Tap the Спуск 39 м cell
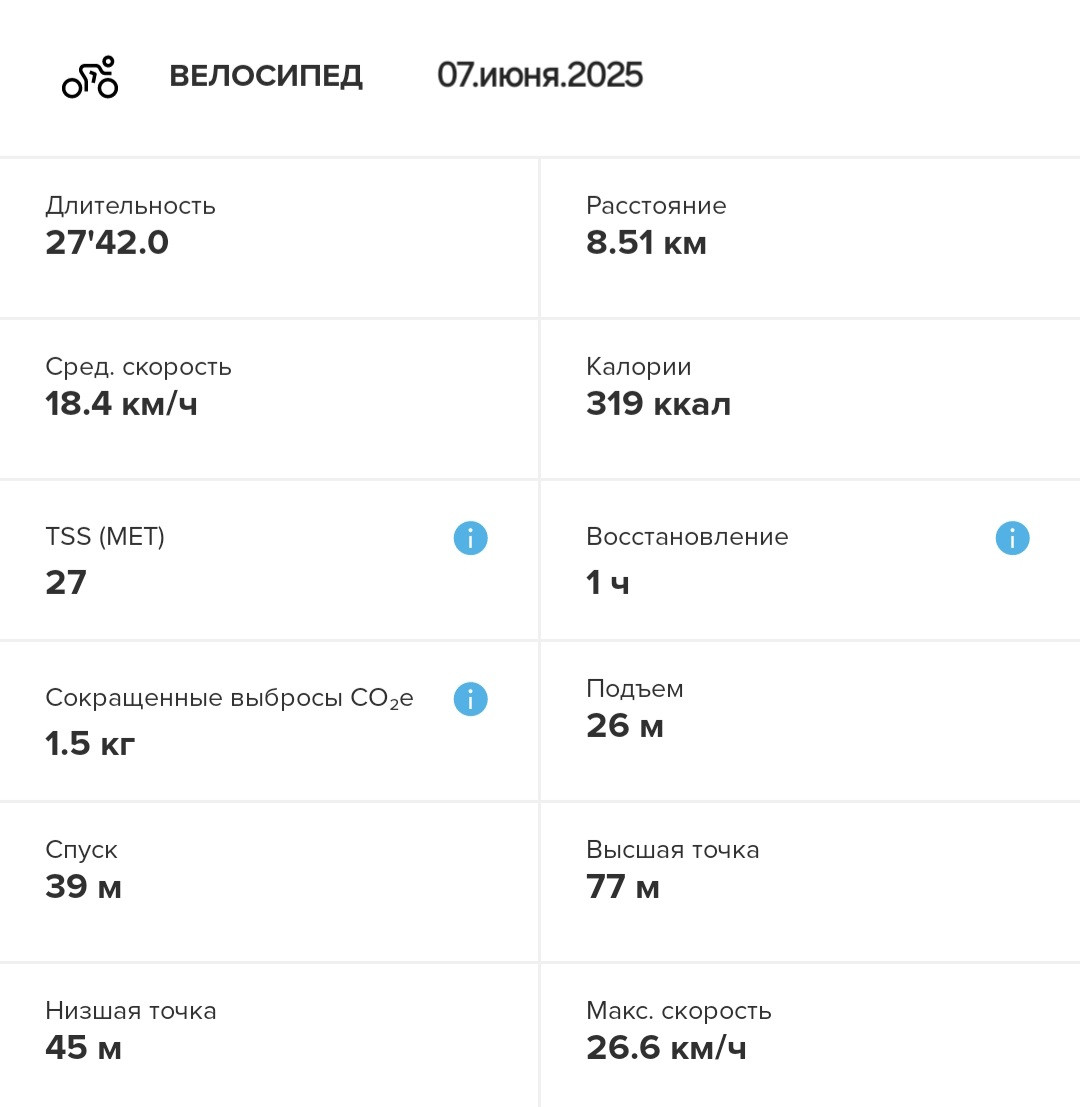 pyautogui.click(x=269, y=882)
